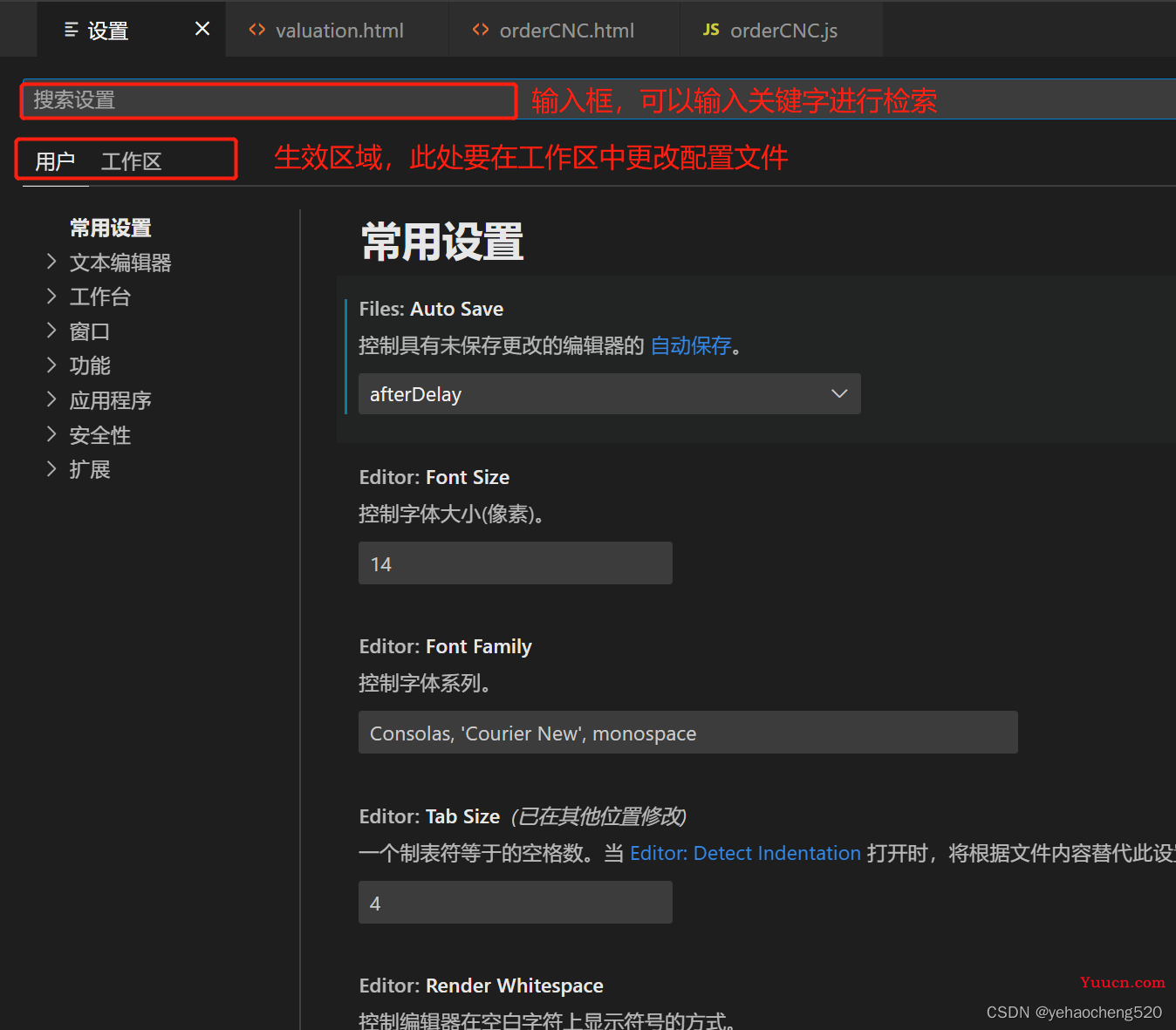Click the valuation.html file icon
Viewport: 1176px width, 1030px height.
coord(257,30)
